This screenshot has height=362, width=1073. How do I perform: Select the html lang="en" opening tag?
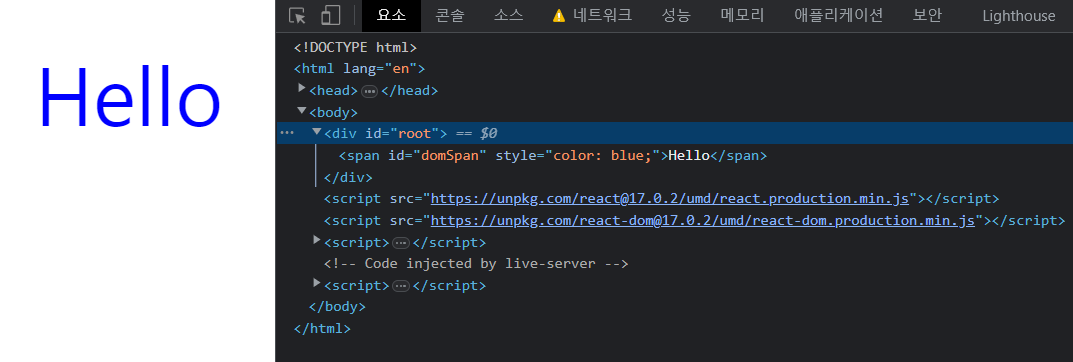(359, 69)
